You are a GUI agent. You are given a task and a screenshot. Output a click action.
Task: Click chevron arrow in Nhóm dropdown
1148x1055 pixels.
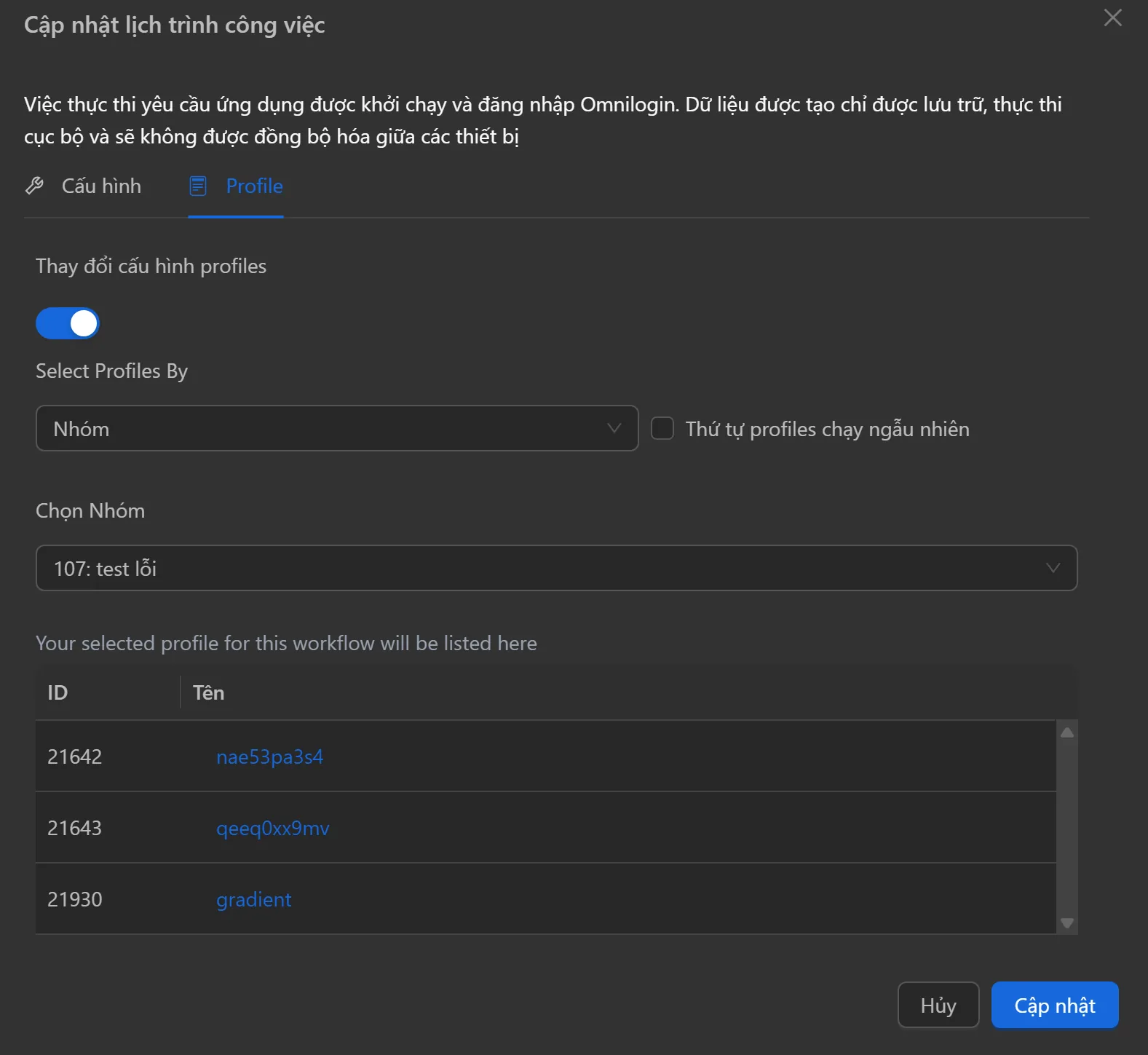[614, 428]
